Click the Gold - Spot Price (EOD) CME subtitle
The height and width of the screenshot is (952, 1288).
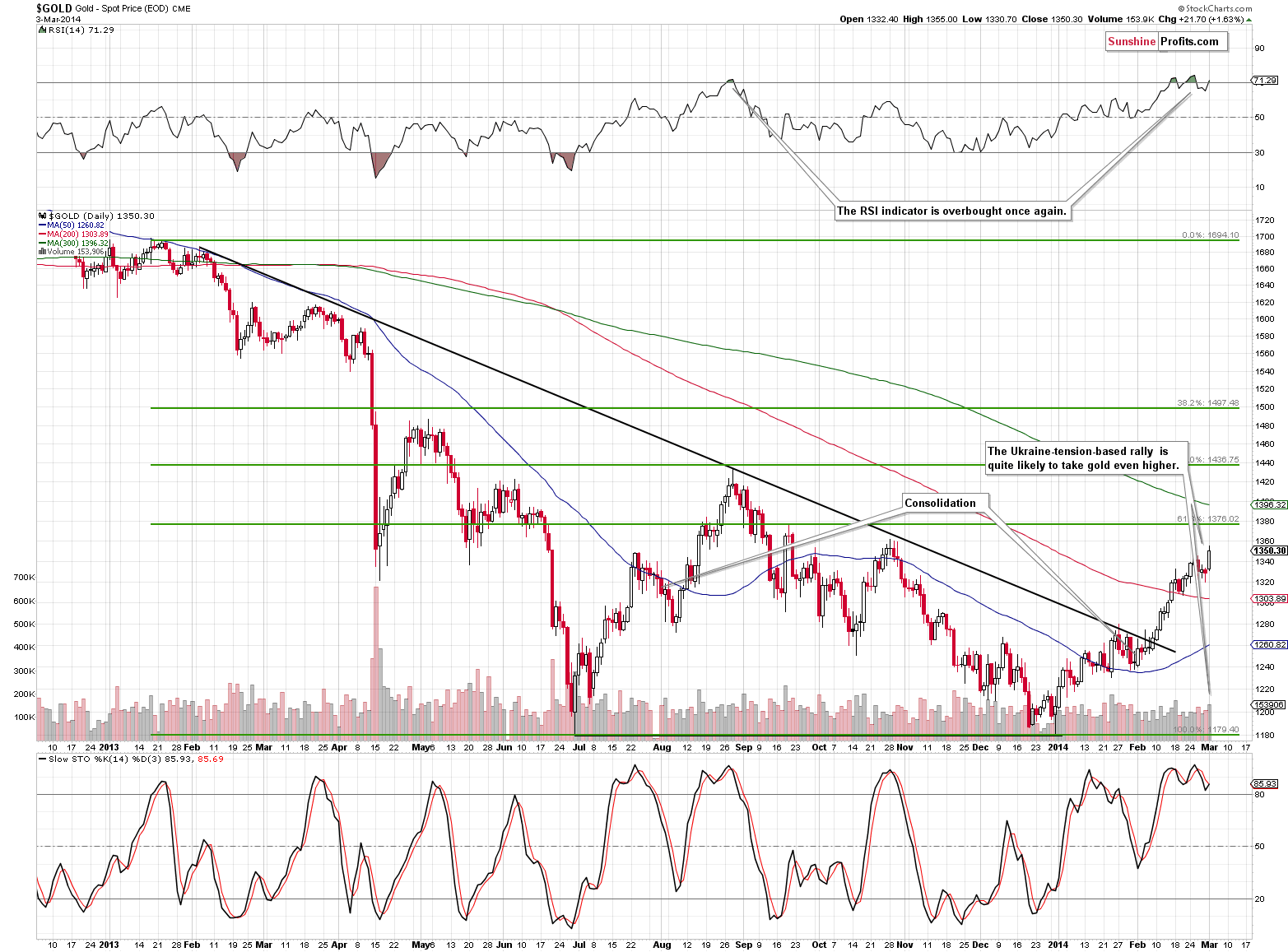pyautogui.click(x=133, y=8)
